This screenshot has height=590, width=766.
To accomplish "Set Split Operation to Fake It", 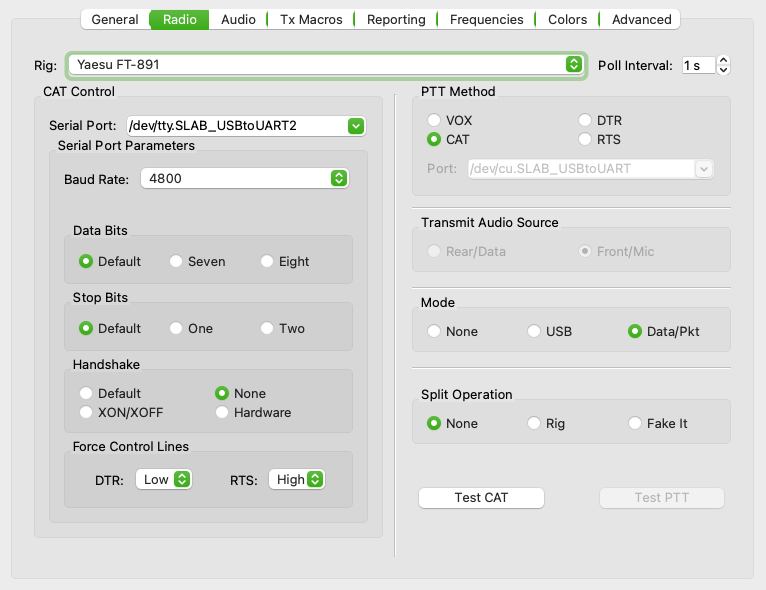I will point(658,423).
